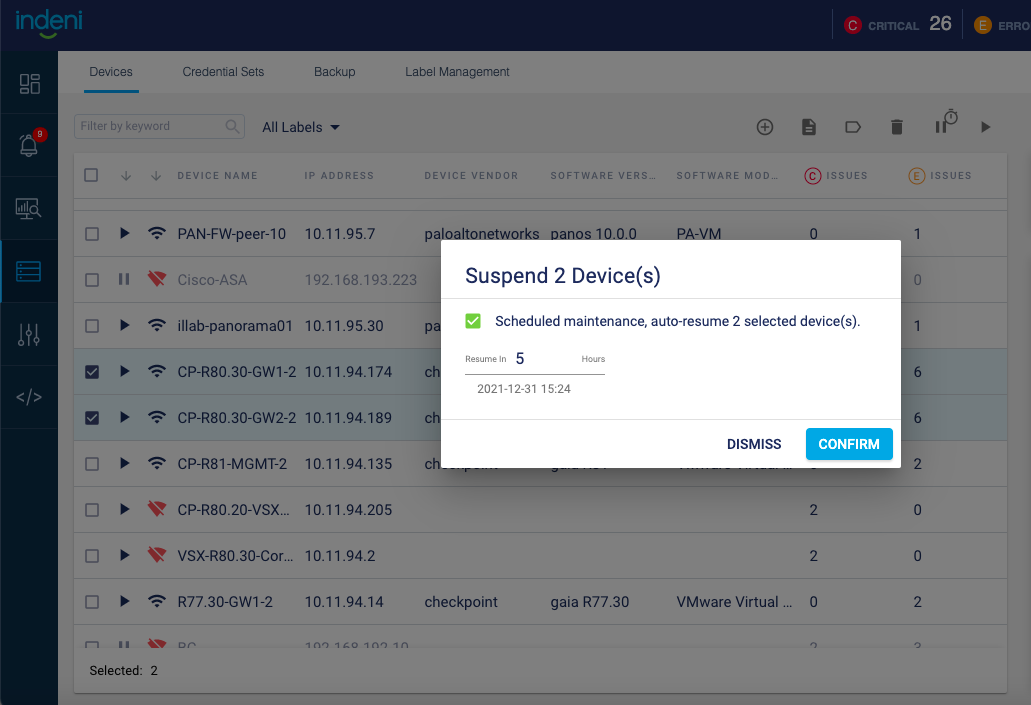Check the CP-R80.20-VSX row checkbox
1031x705 pixels.
(x=92, y=510)
